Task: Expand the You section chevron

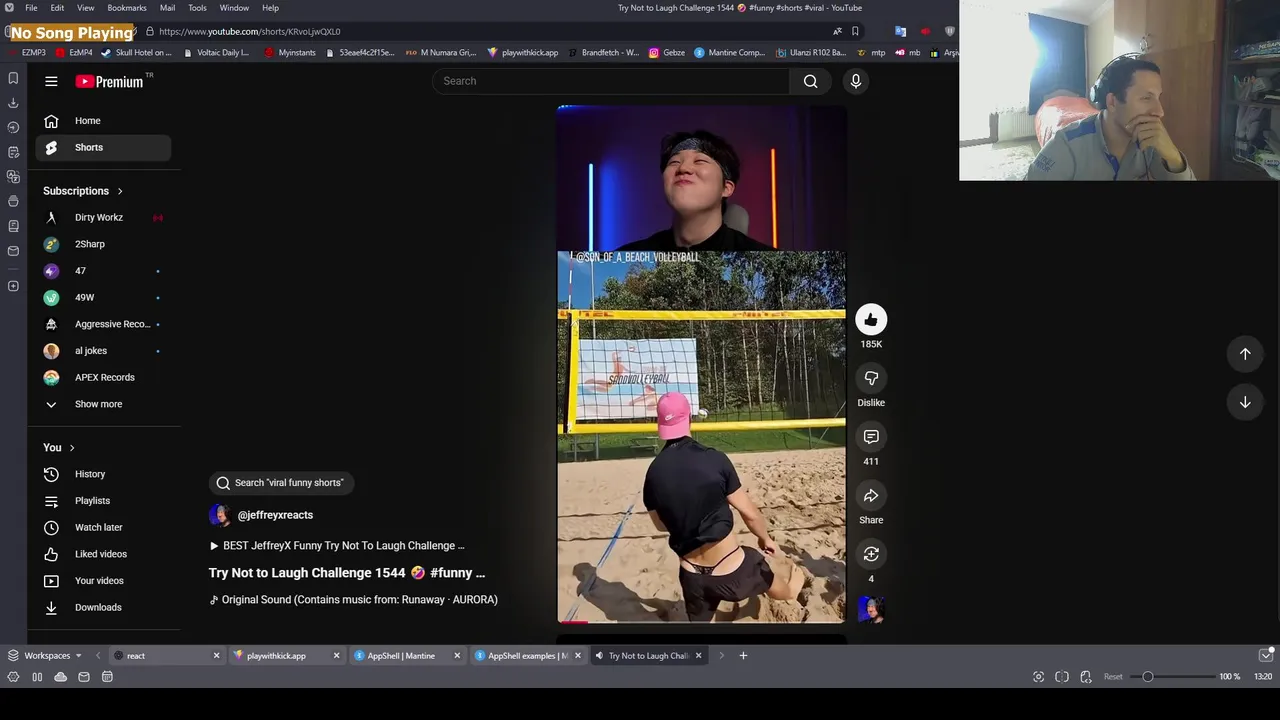Action: coord(72,448)
